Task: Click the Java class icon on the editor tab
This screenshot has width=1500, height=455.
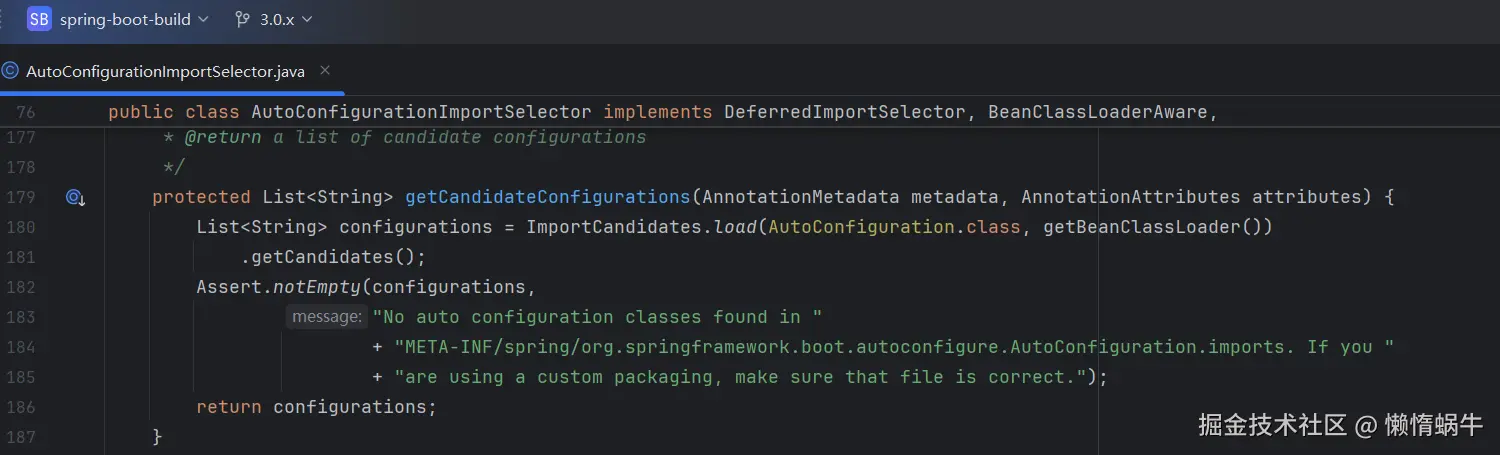Action: (x=10, y=71)
